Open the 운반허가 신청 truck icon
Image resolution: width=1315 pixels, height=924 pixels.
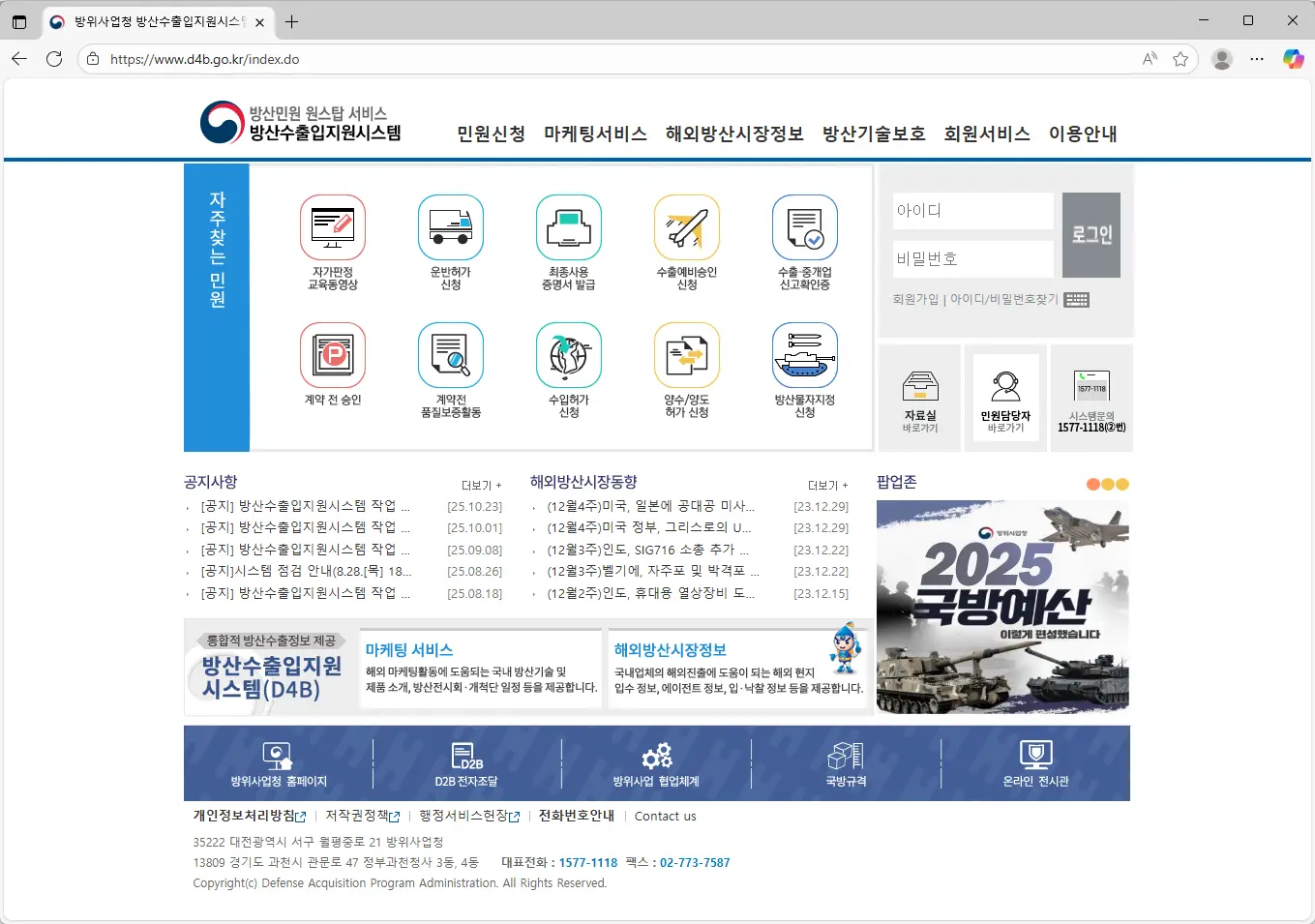(x=451, y=228)
